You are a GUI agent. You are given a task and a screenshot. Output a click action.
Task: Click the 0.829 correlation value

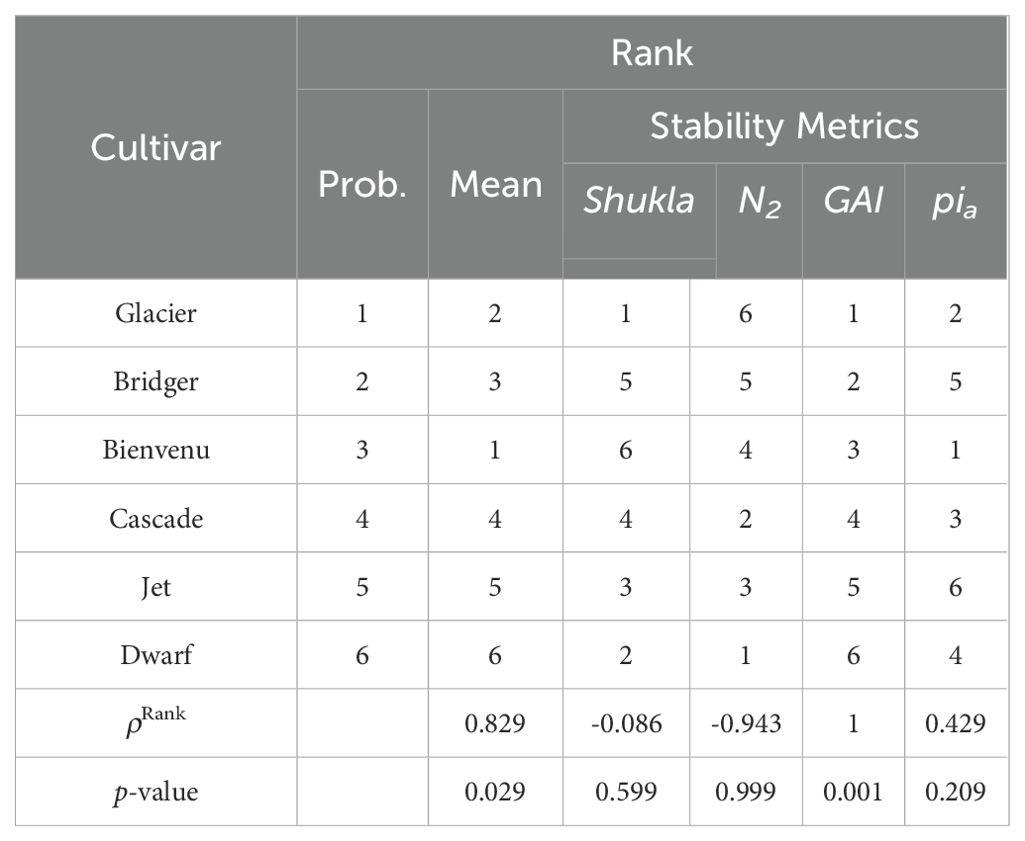(x=495, y=723)
